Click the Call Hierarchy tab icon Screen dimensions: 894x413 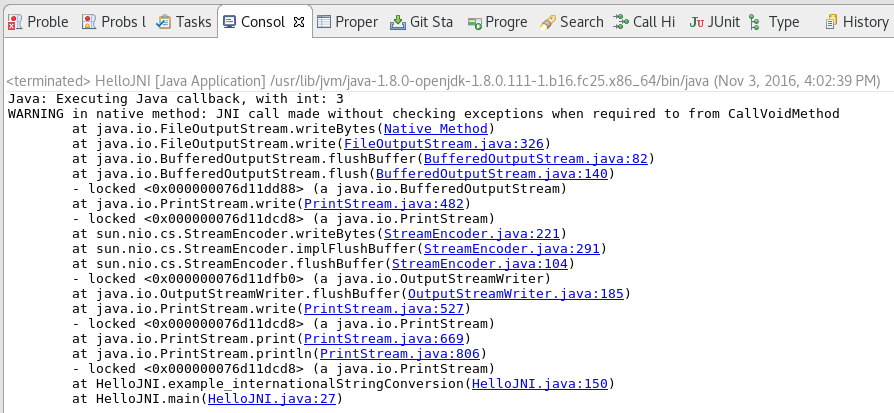tap(621, 21)
